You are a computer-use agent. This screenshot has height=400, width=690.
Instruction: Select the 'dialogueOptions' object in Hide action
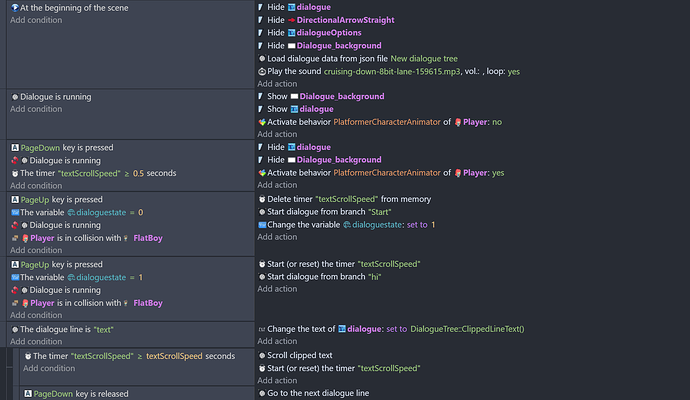[x=329, y=33]
